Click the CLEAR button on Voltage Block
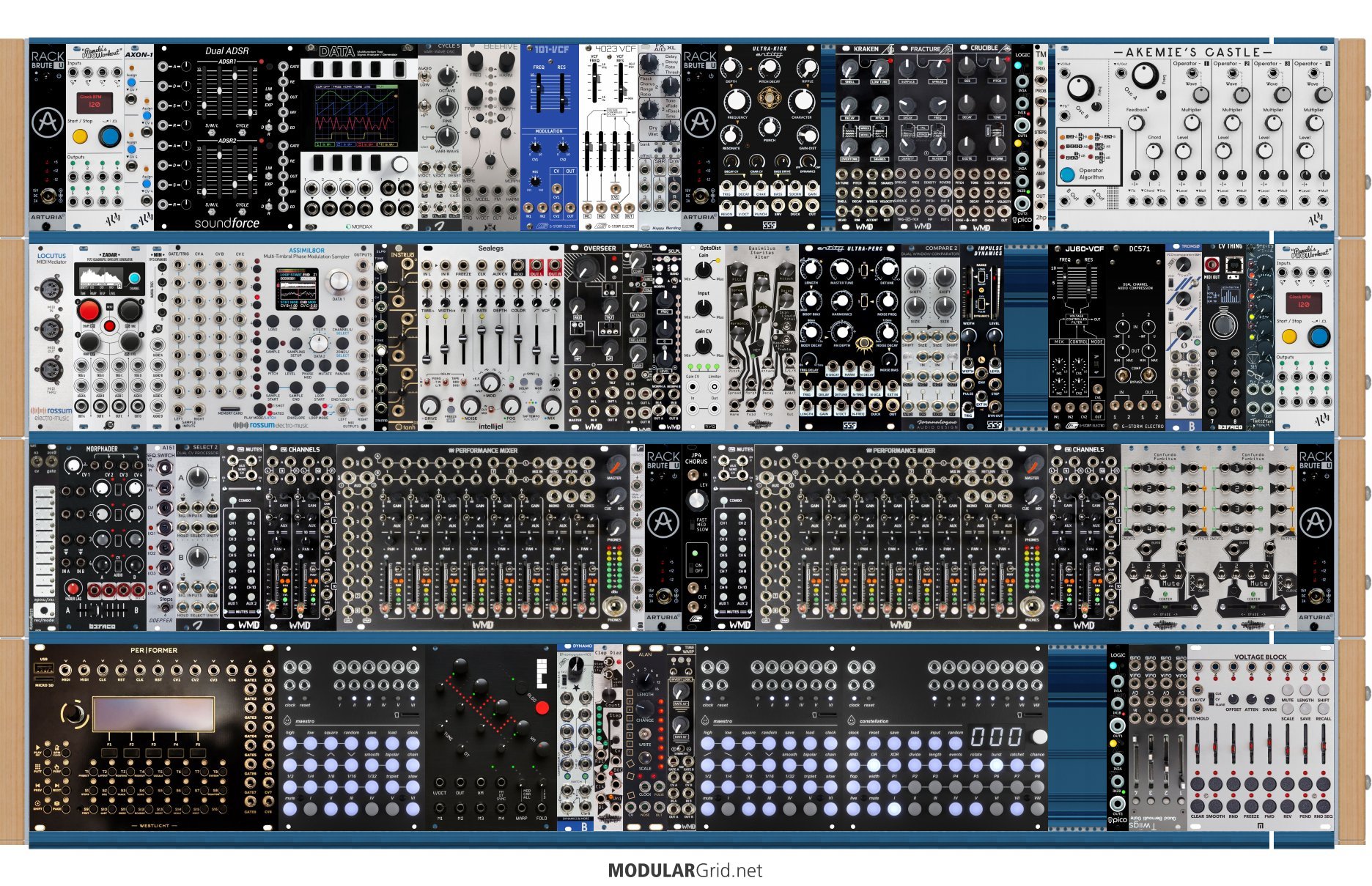This screenshot has height=886, width=1372. [1198, 805]
